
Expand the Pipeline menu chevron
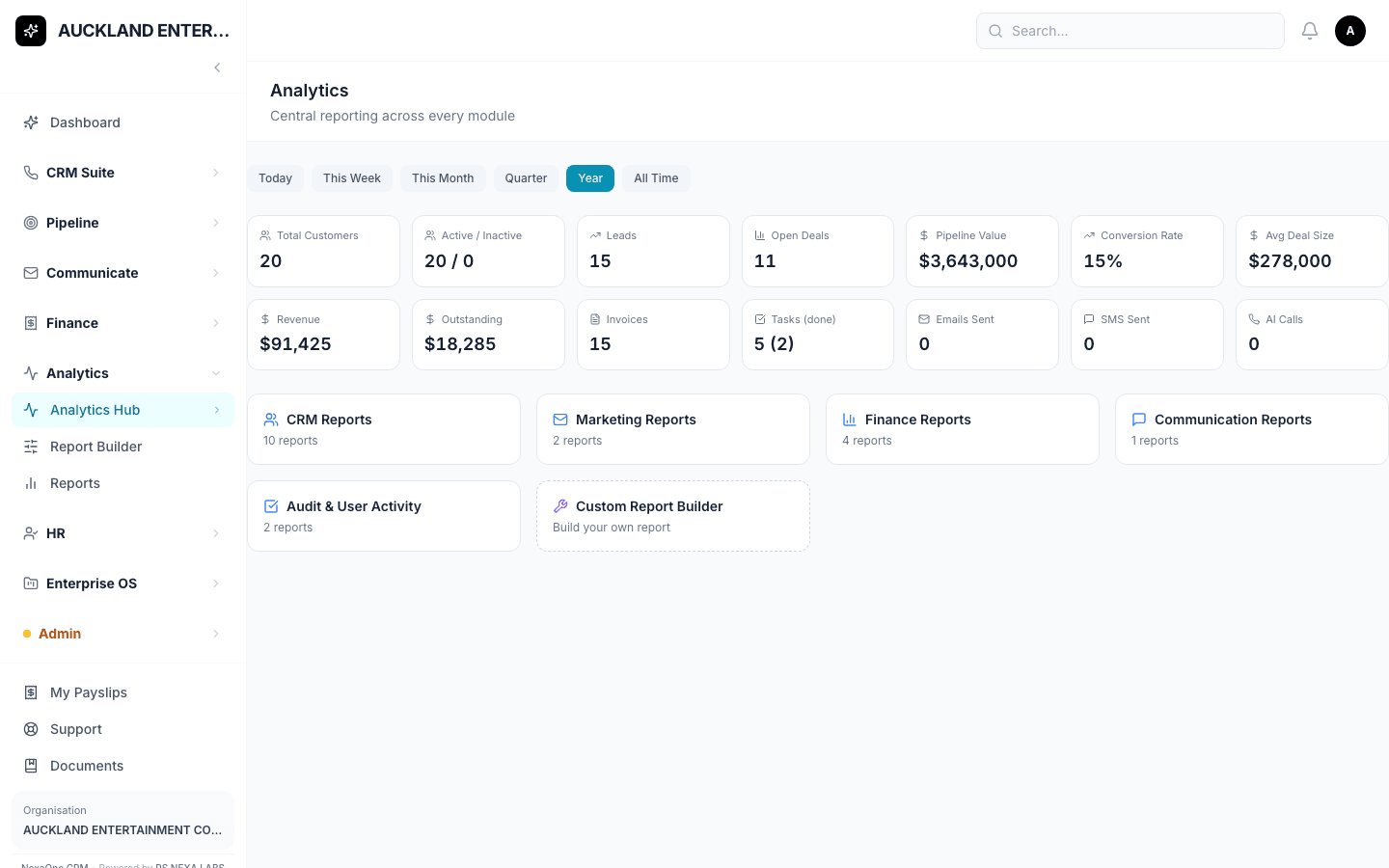click(216, 223)
